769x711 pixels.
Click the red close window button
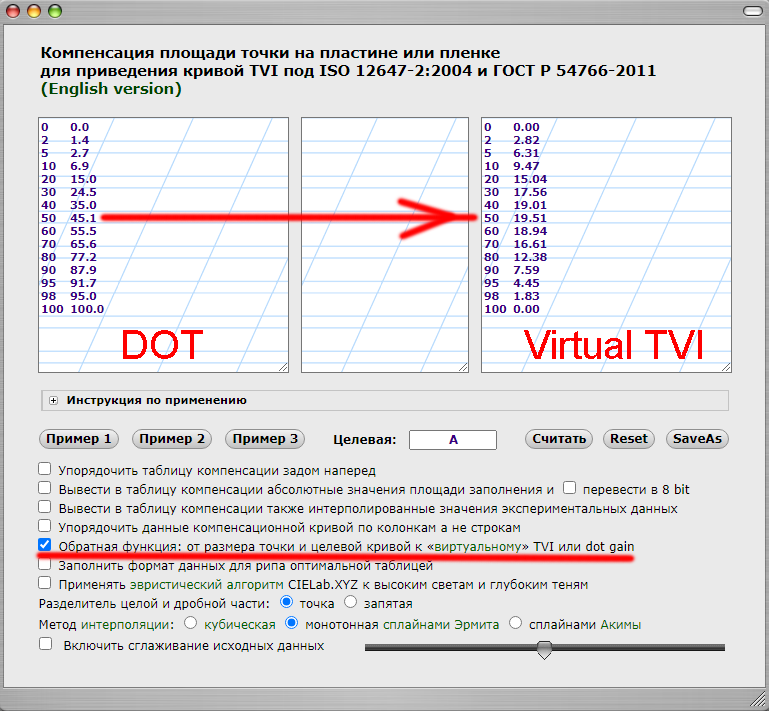click(x=13, y=11)
